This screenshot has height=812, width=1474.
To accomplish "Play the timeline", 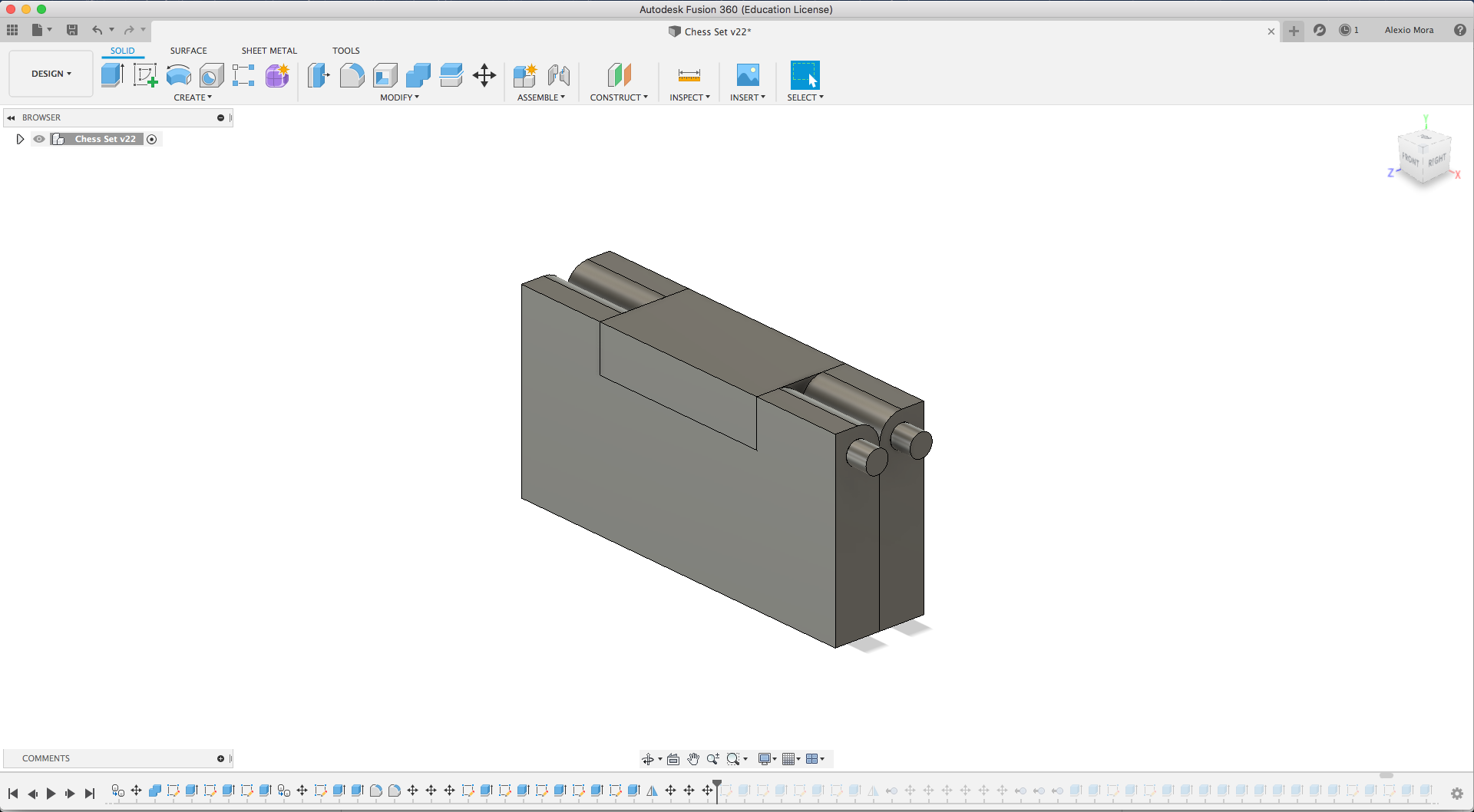I will 51,794.
